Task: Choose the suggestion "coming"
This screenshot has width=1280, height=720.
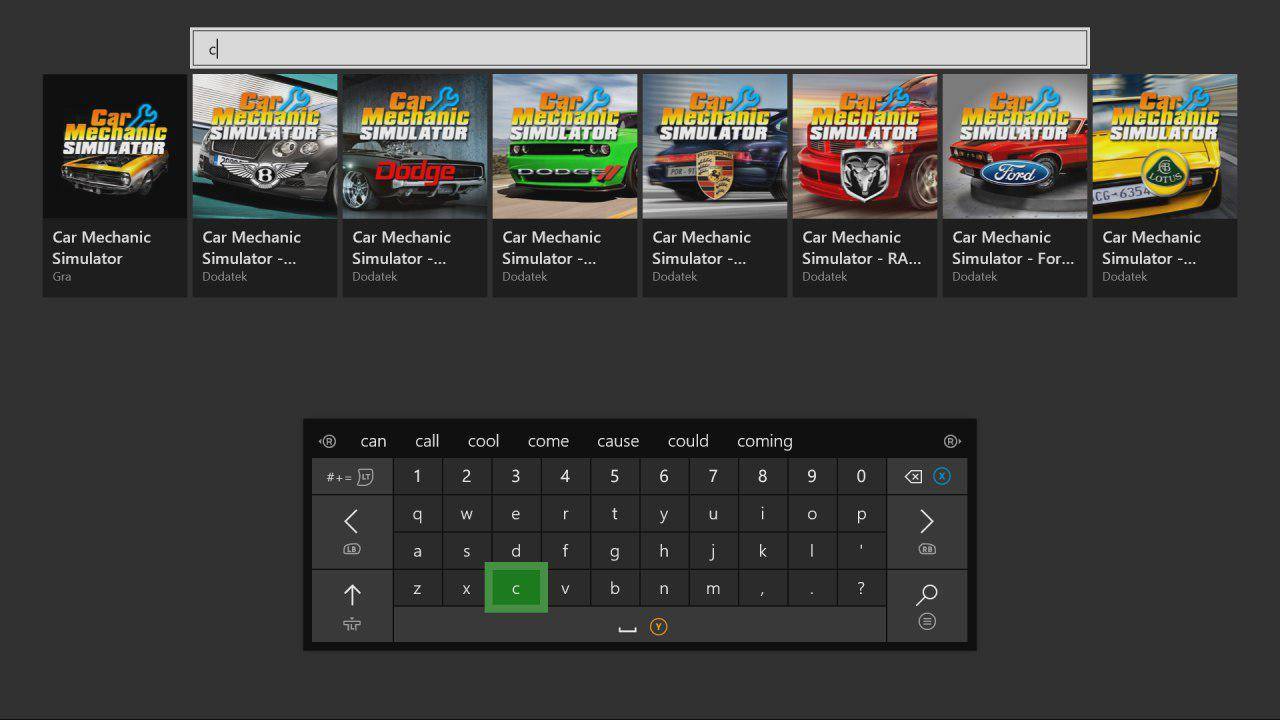Action: [765, 441]
